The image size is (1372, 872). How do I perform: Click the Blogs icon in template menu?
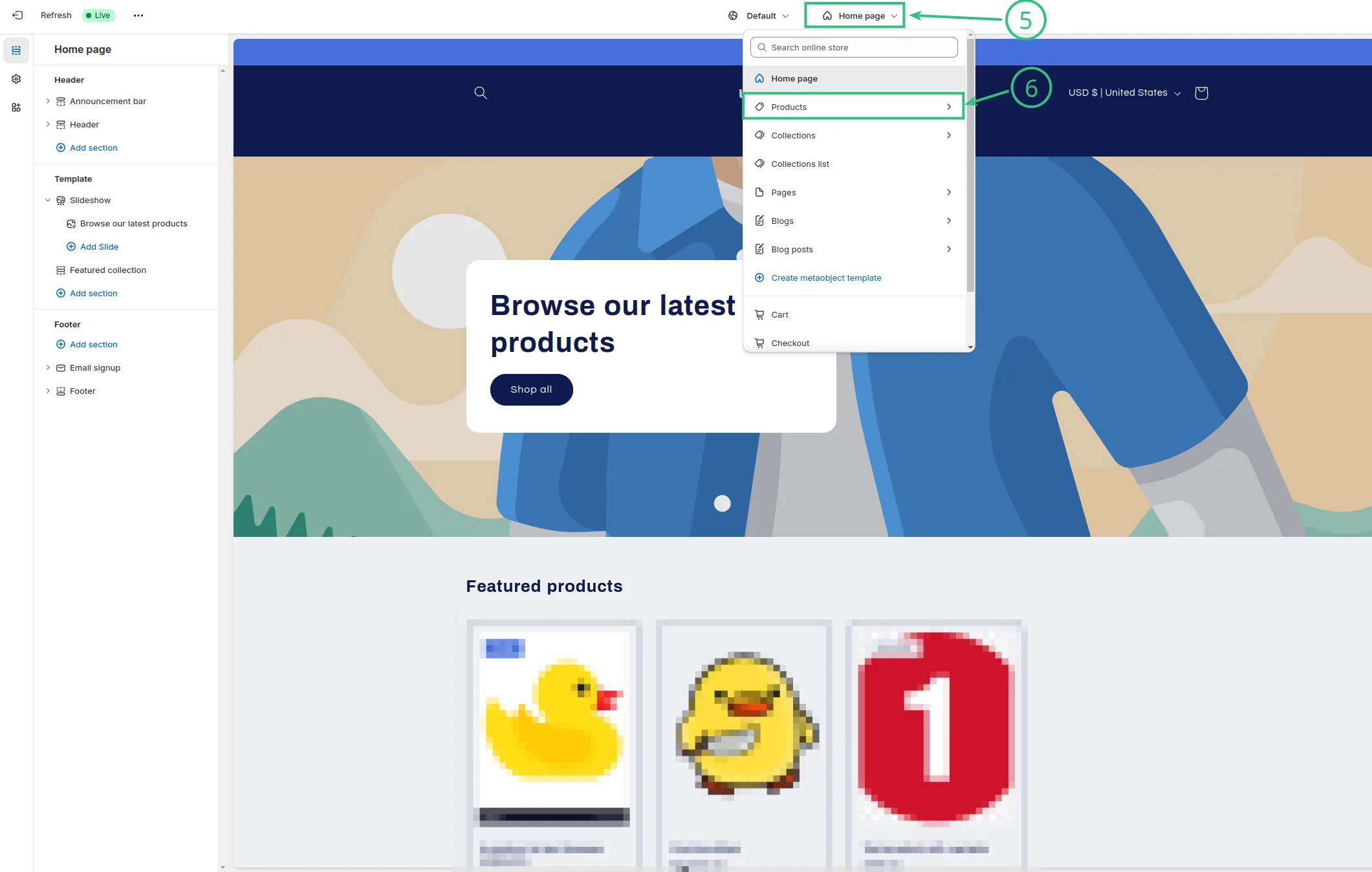tap(759, 221)
